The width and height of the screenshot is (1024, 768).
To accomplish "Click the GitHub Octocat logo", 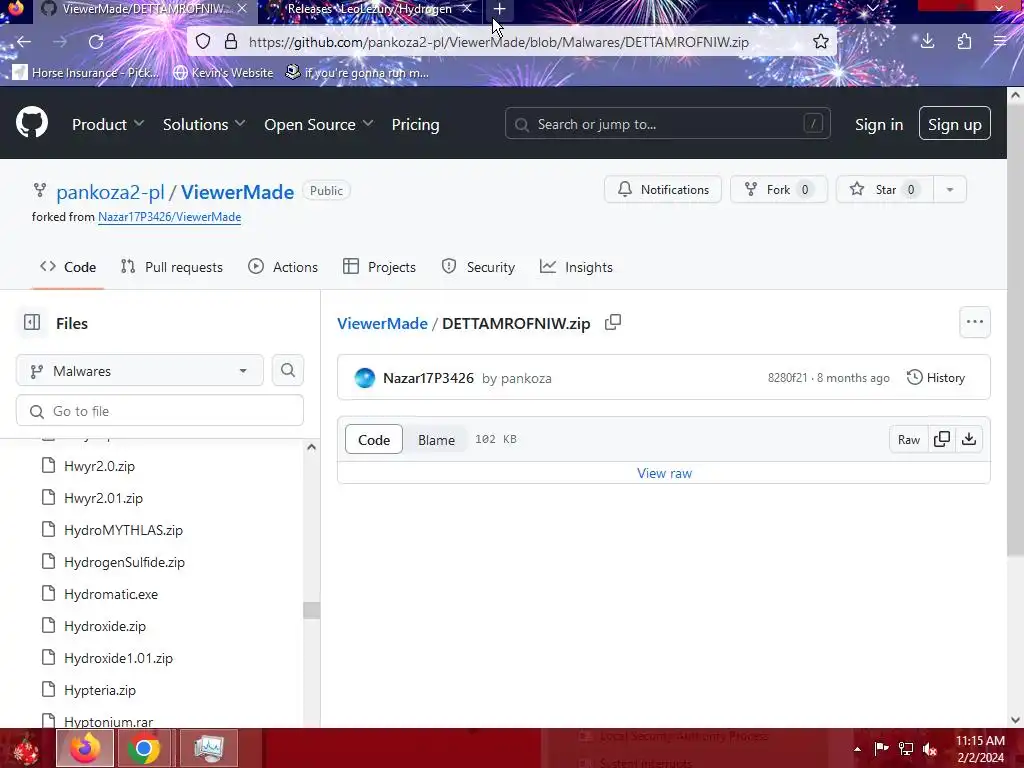I will point(31,123).
